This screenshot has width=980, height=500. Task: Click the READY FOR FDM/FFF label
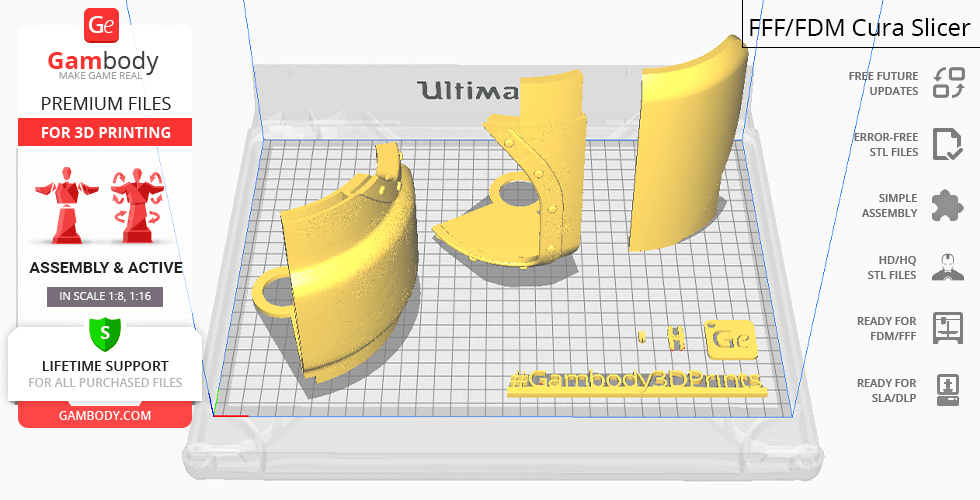pyautogui.click(x=887, y=328)
